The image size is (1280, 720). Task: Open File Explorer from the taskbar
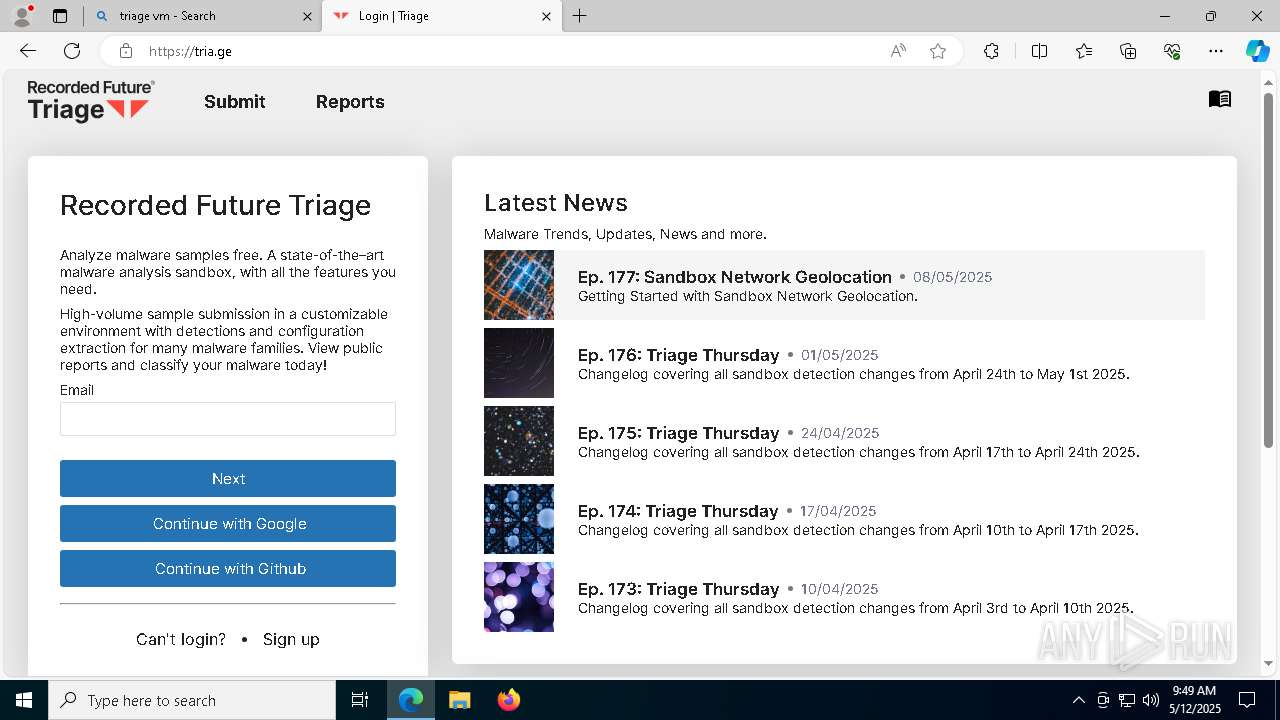[459, 700]
